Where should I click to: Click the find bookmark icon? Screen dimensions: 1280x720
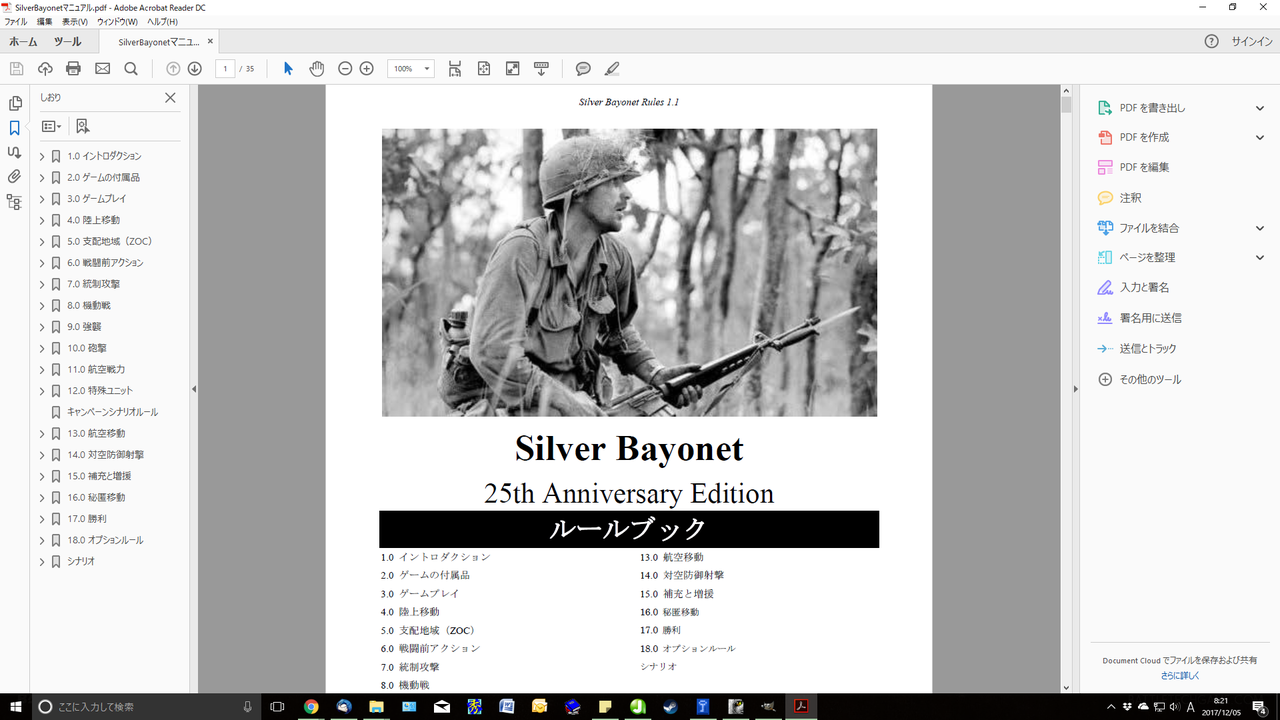coord(82,127)
